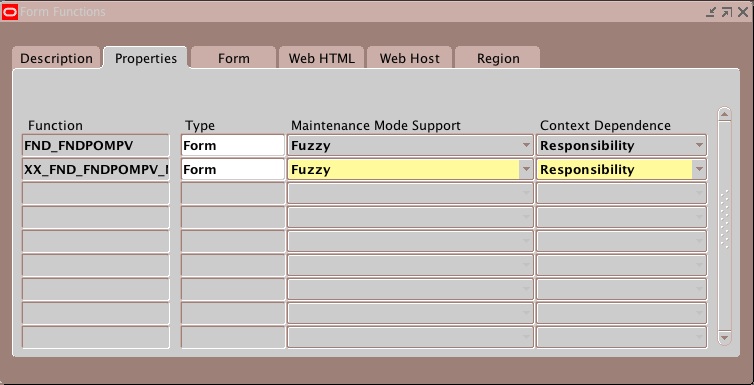Screen dimensions: 754x385
Task: Click the Context Dependence column label
Action: click(x=605, y=125)
